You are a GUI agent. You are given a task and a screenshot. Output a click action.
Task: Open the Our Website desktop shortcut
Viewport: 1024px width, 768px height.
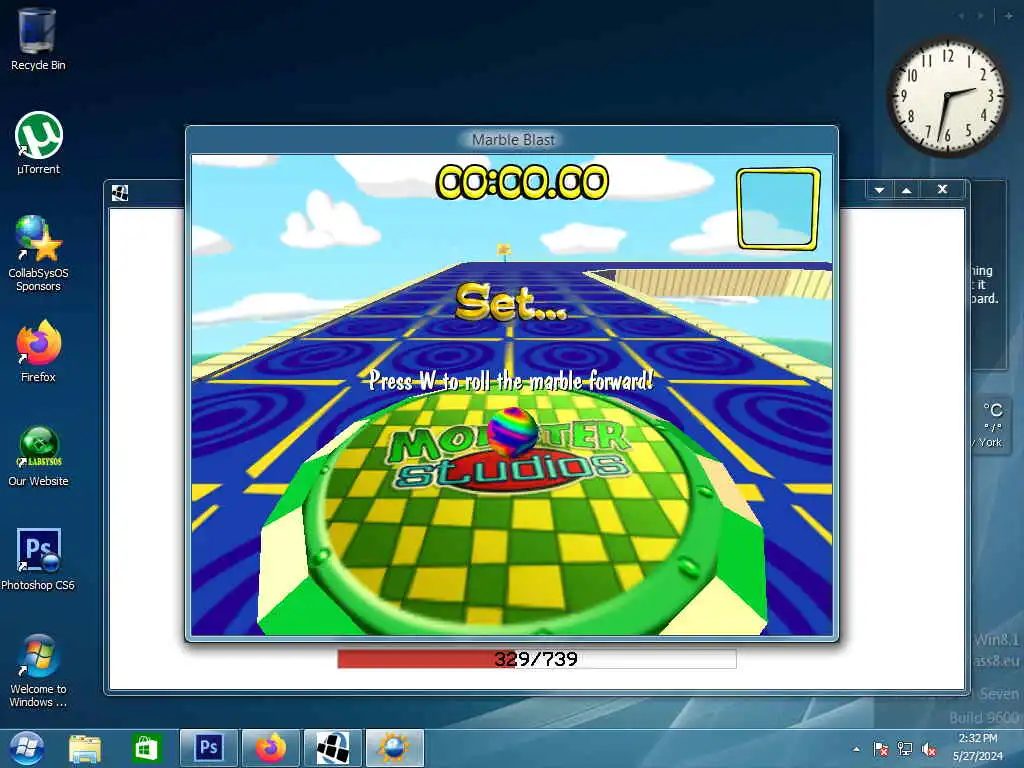point(38,456)
